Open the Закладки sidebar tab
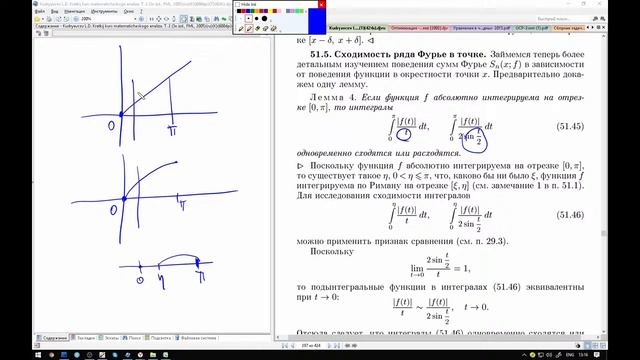This screenshot has height=360, width=640. tap(83, 338)
